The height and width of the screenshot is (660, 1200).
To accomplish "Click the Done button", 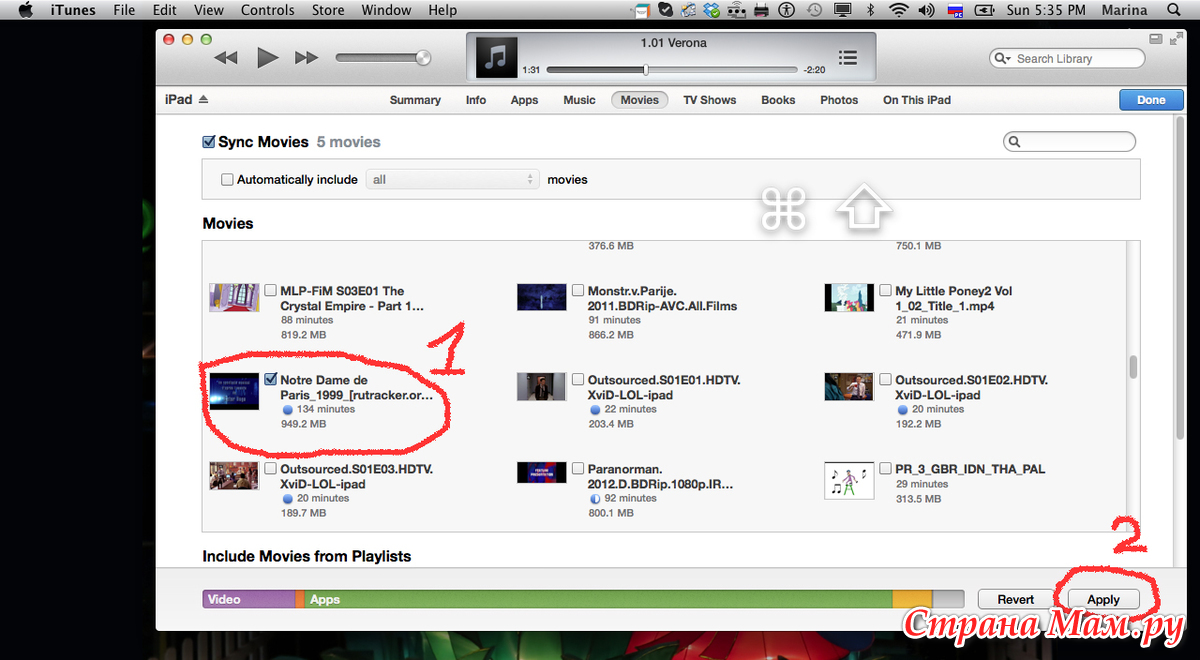I will pos(1151,100).
